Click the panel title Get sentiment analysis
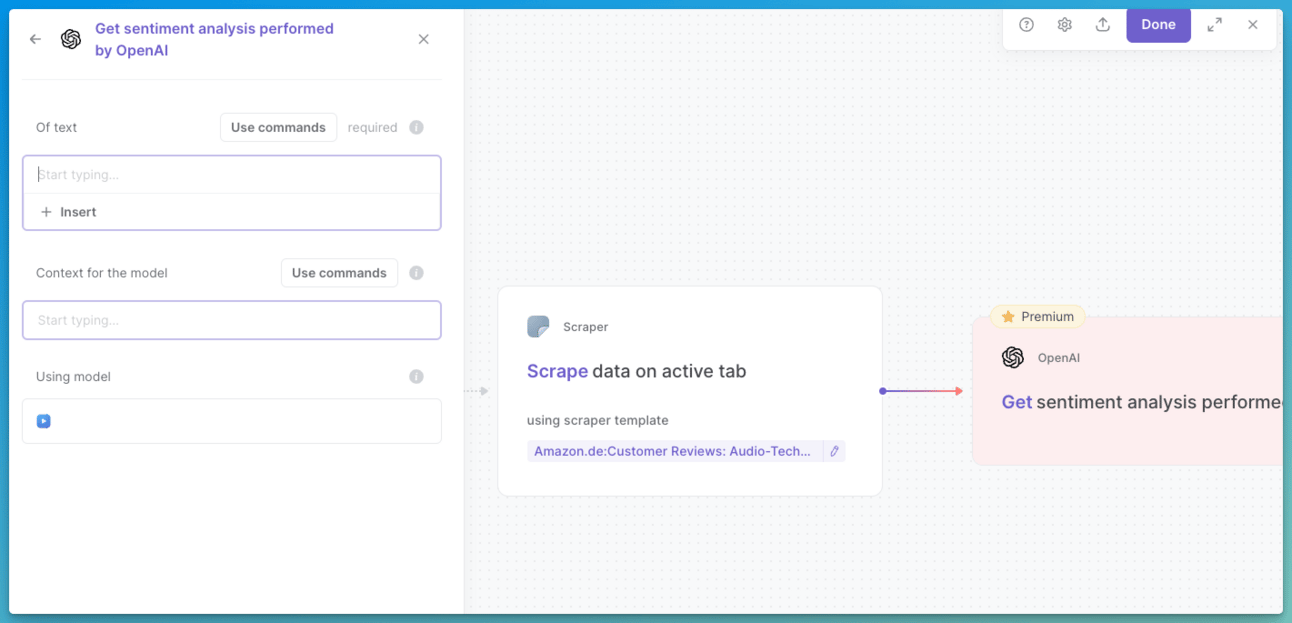 (214, 39)
